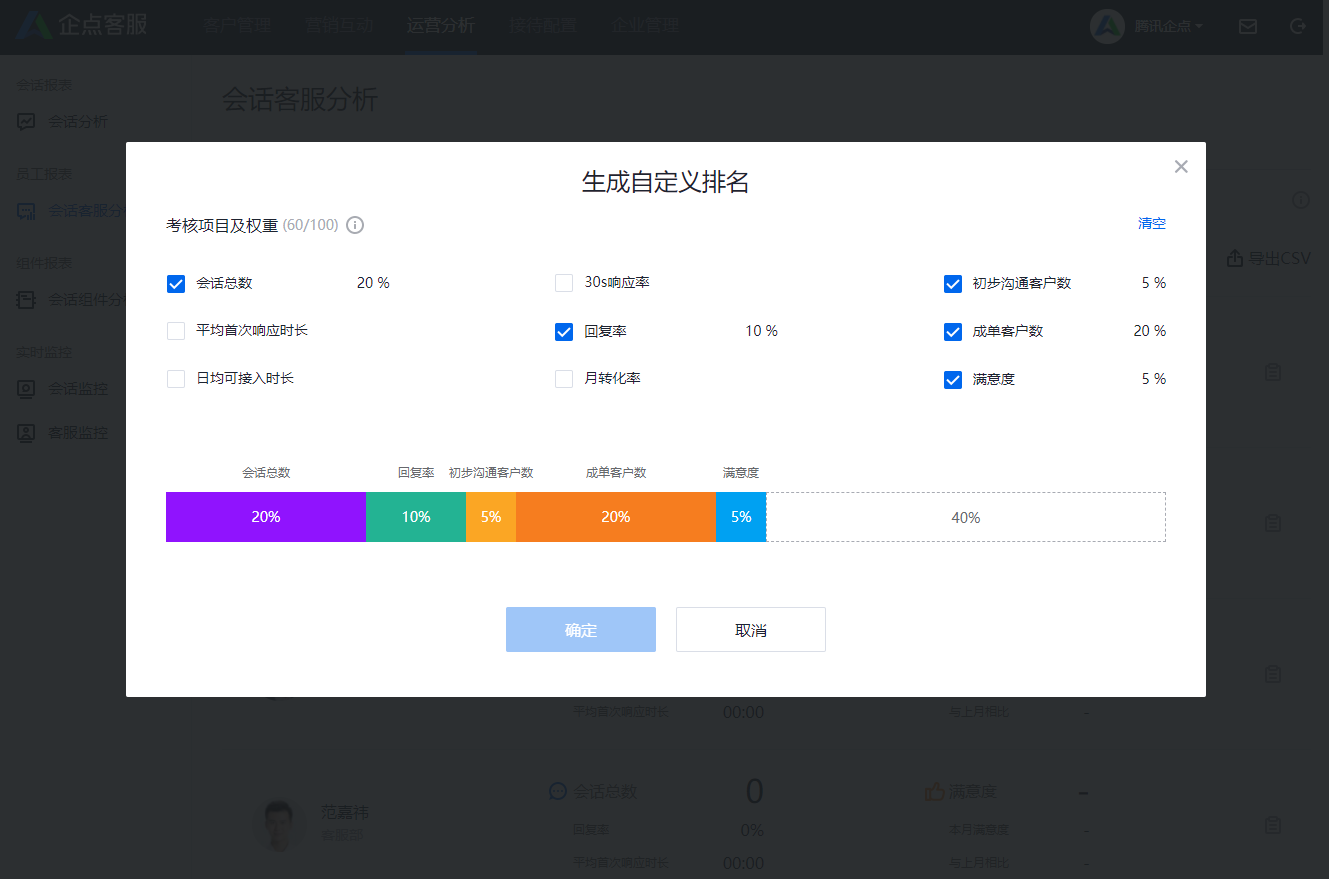Select the 会话客服分析 sidebar icon
Screen dimensions: 1329x879
point(25,211)
